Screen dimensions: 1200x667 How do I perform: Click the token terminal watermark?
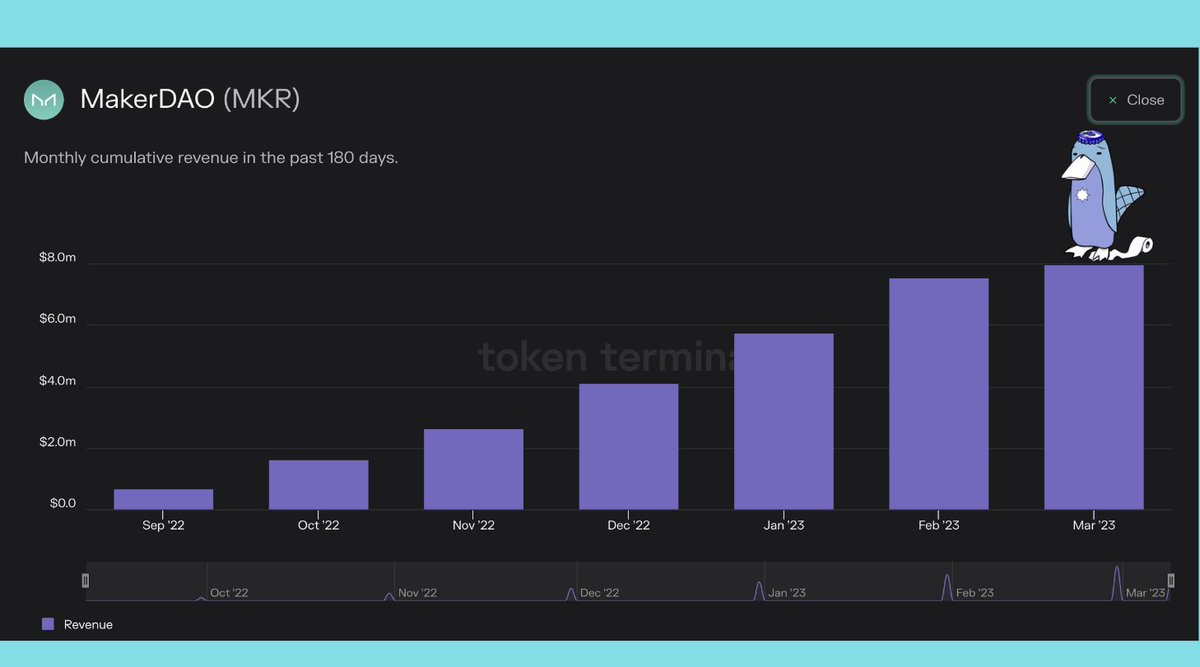tap(600, 357)
